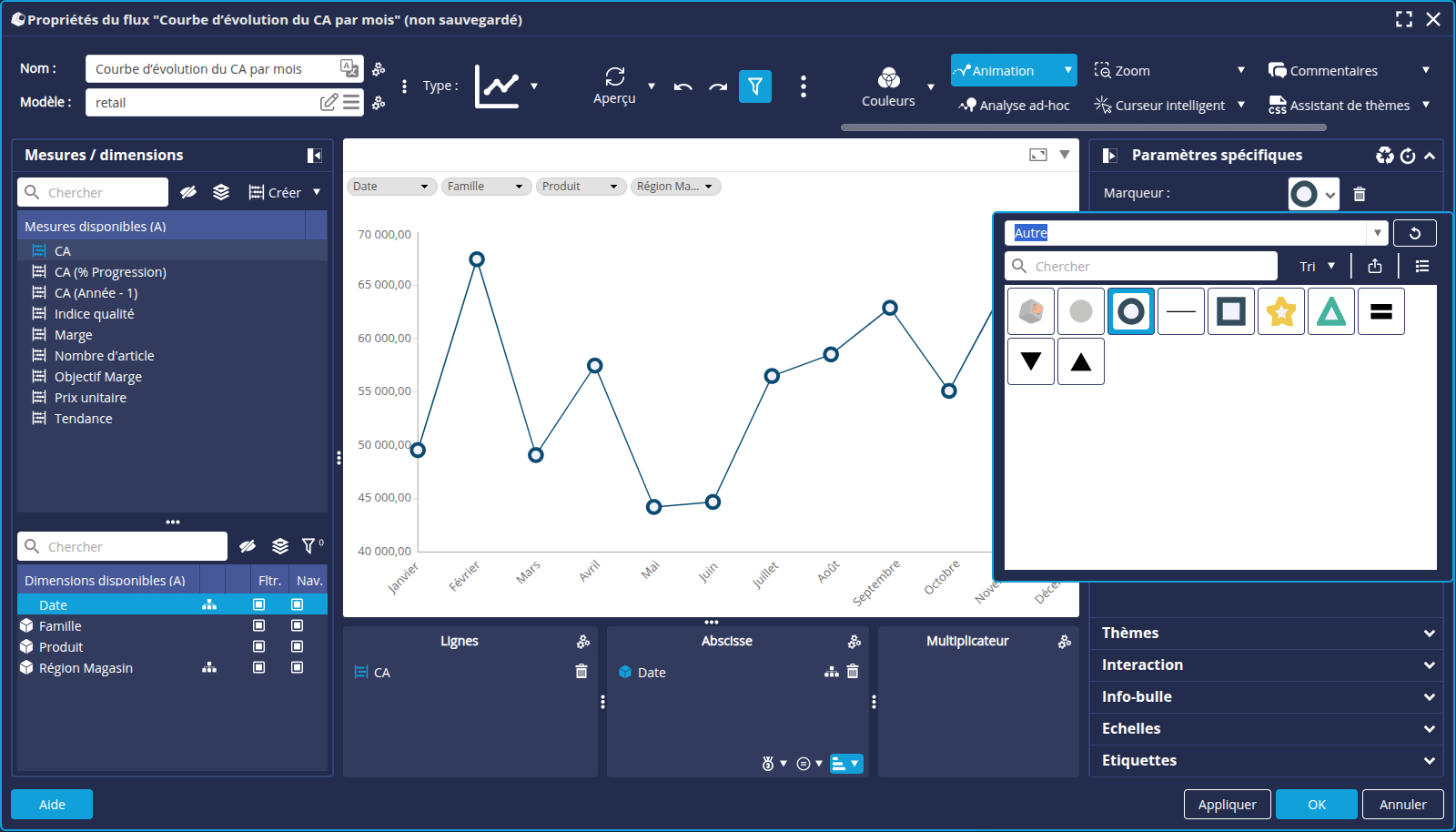
Task: Open the Famille filter dropdown
Action: 486,187
